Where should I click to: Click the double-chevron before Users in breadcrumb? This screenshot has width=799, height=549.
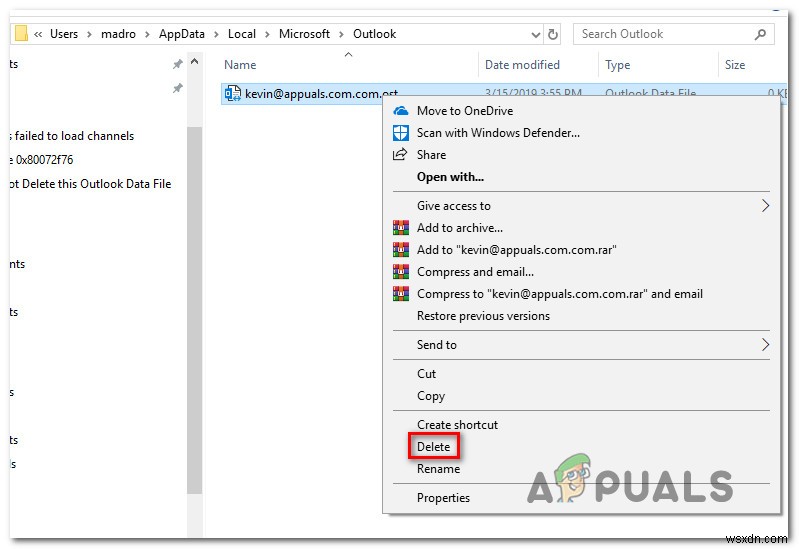pyautogui.click(x=38, y=34)
